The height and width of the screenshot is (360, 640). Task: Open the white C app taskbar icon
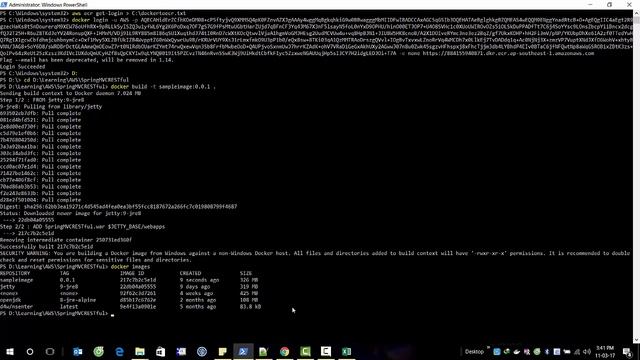[x=326, y=351]
